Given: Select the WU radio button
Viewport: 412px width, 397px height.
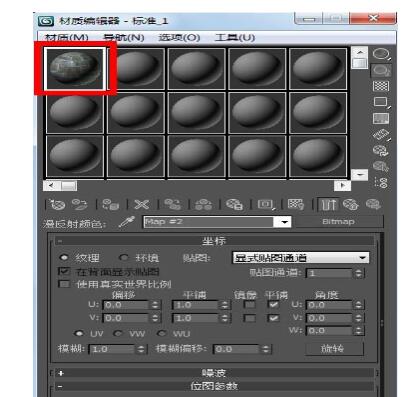Looking at the screenshot, I should pyautogui.click(x=162, y=333).
